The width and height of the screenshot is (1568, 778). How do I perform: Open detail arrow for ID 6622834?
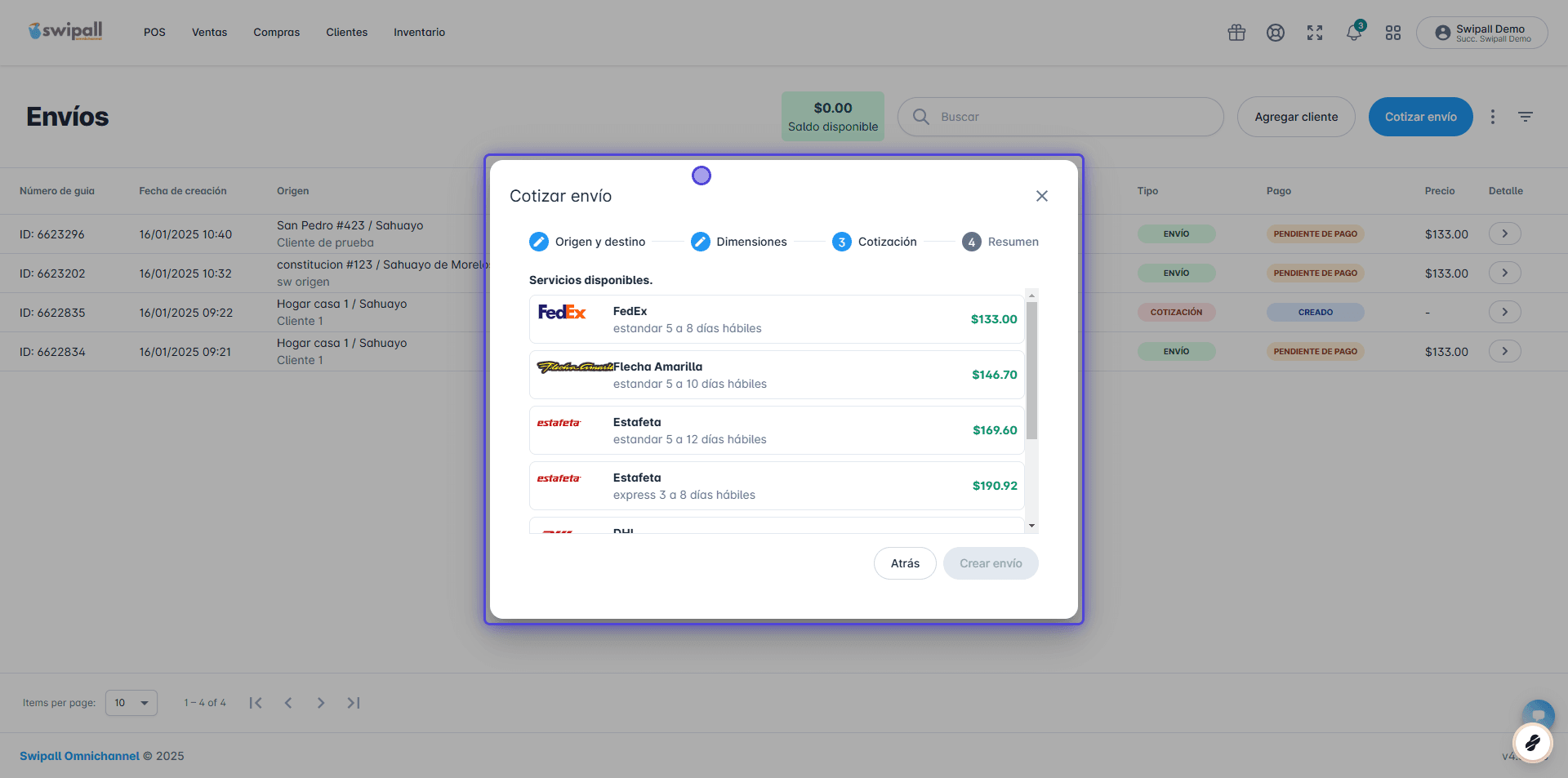coord(1504,351)
